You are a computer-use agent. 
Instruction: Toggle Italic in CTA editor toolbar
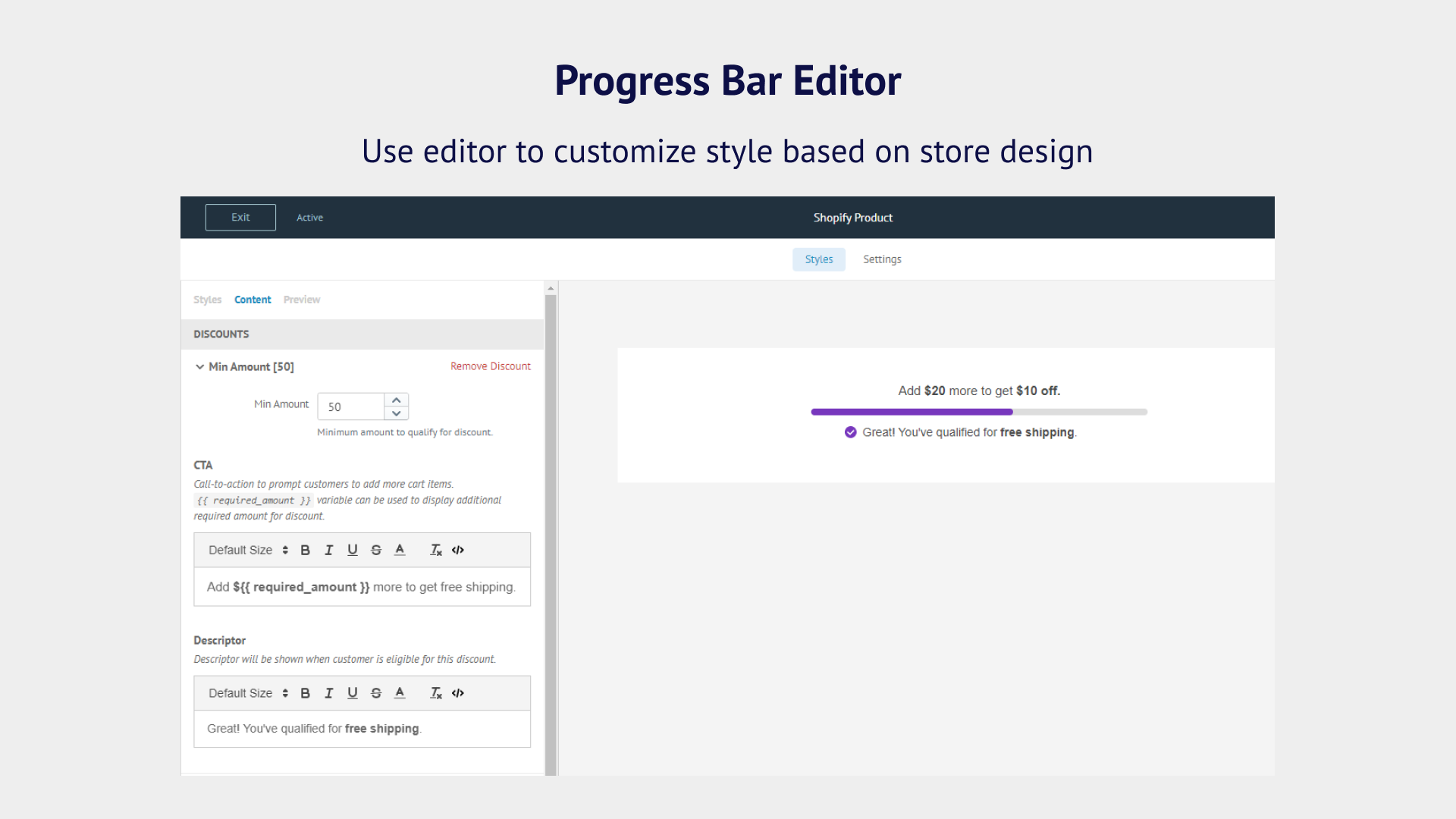pos(328,551)
